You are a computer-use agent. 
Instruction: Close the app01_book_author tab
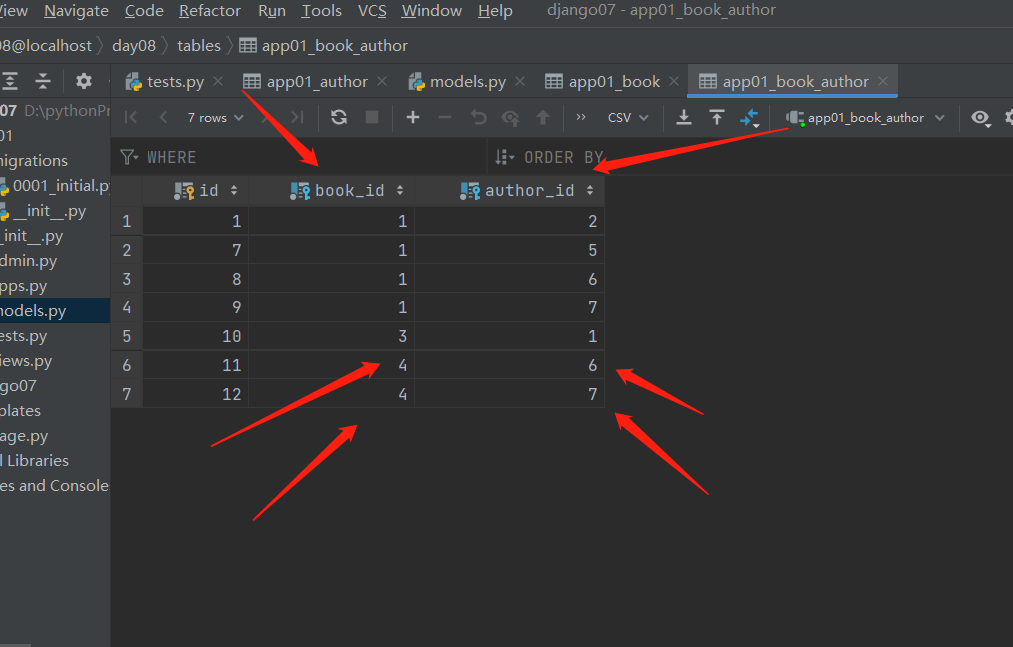883,81
